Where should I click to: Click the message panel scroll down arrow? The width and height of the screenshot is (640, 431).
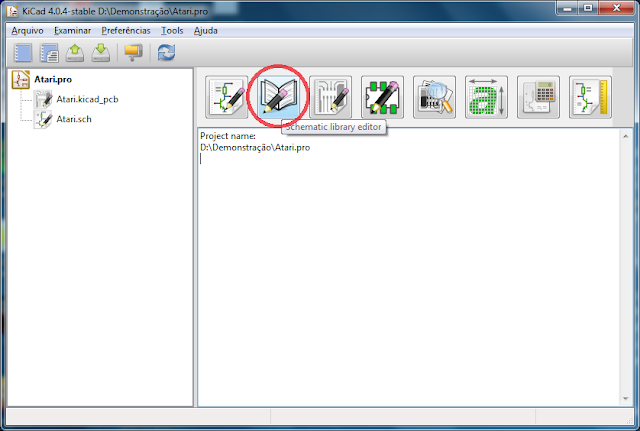coord(626,398)
